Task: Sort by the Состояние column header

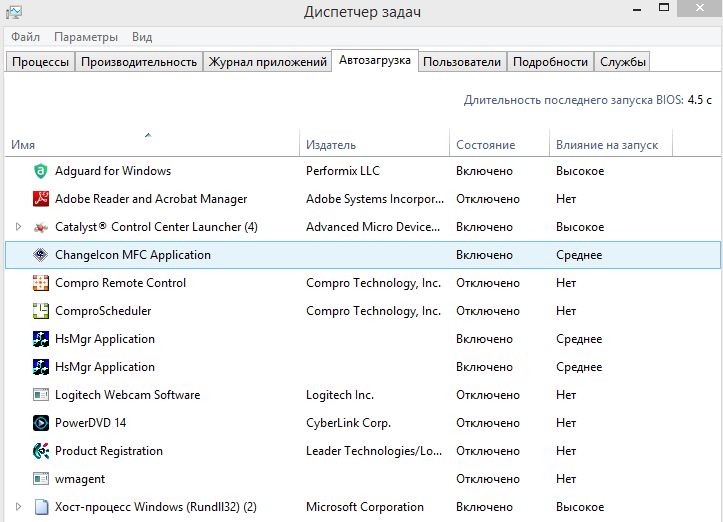Action: (486, 145)
